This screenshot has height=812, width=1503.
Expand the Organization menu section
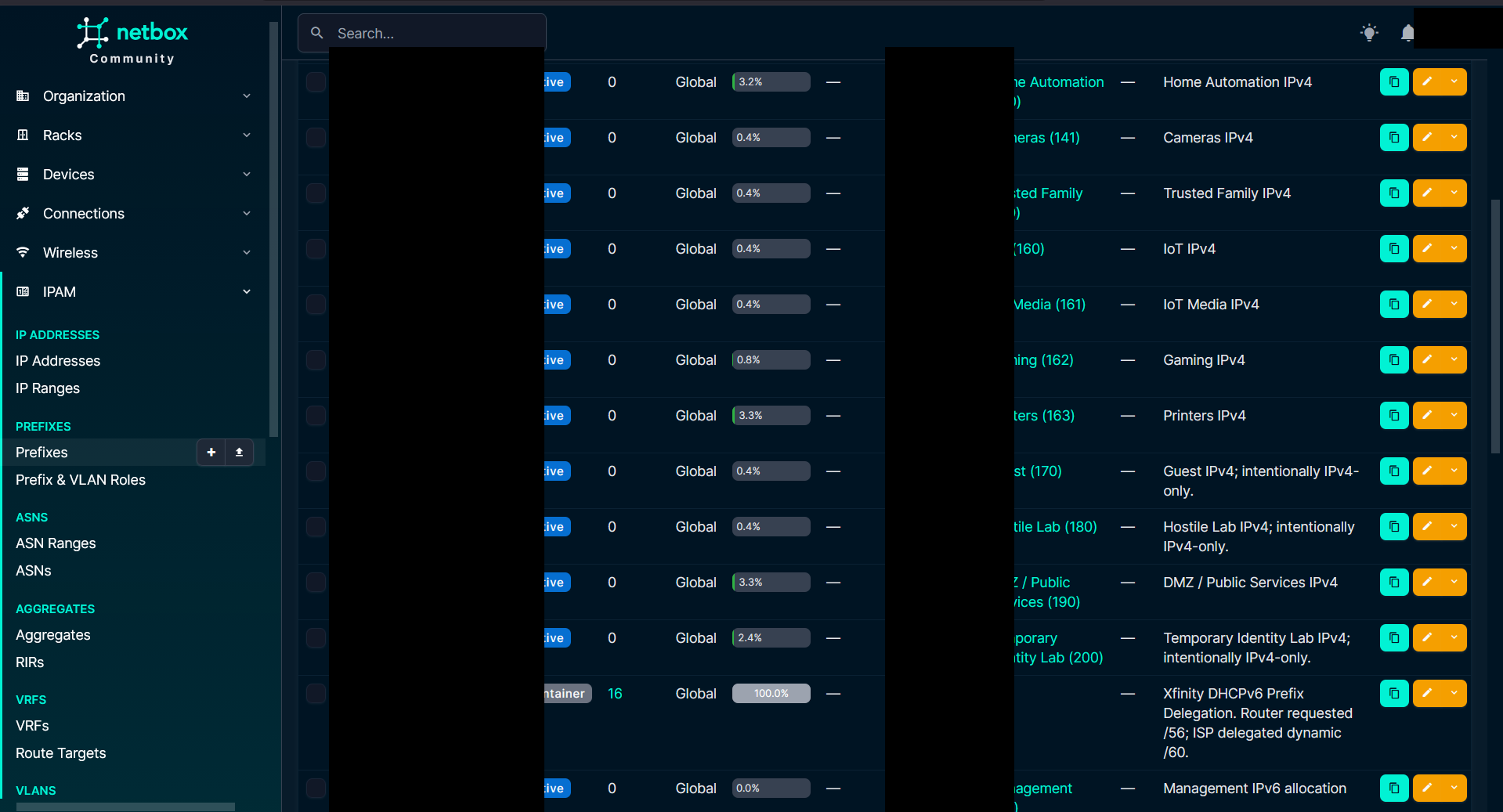134,96
